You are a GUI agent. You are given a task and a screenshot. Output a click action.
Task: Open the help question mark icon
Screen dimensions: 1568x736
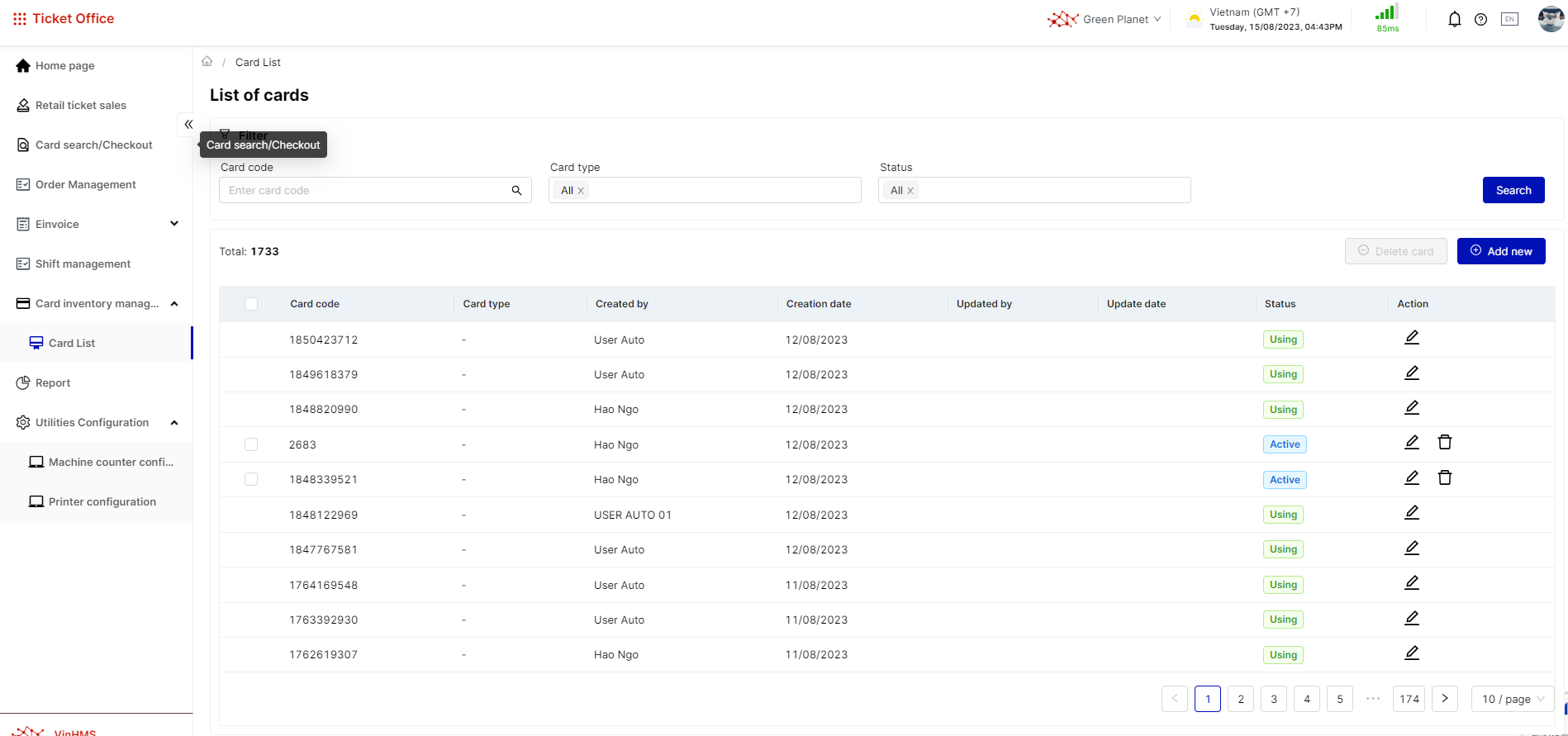point(1480,19)
